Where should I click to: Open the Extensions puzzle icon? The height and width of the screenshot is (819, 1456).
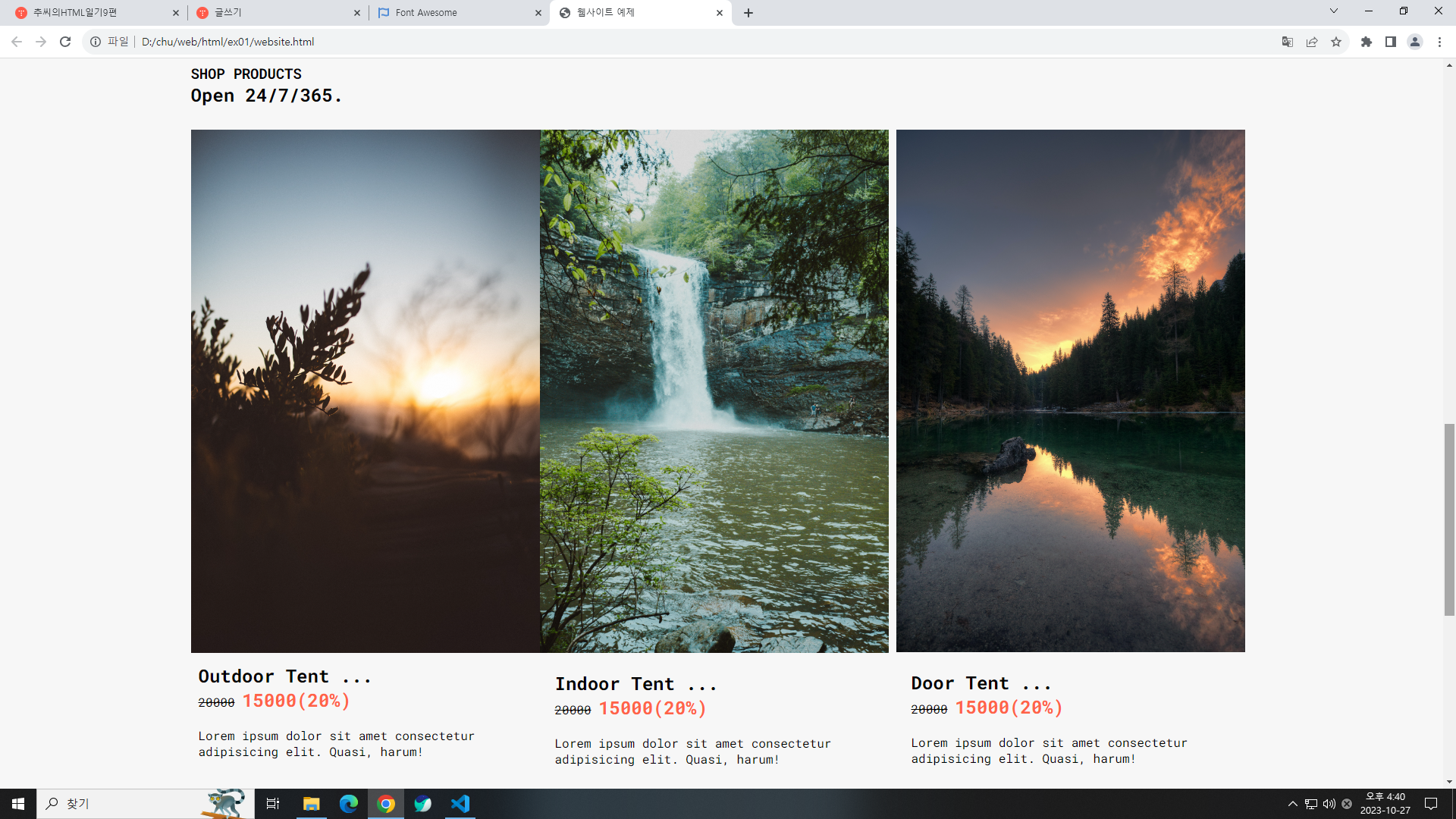tap(1367, 42)
